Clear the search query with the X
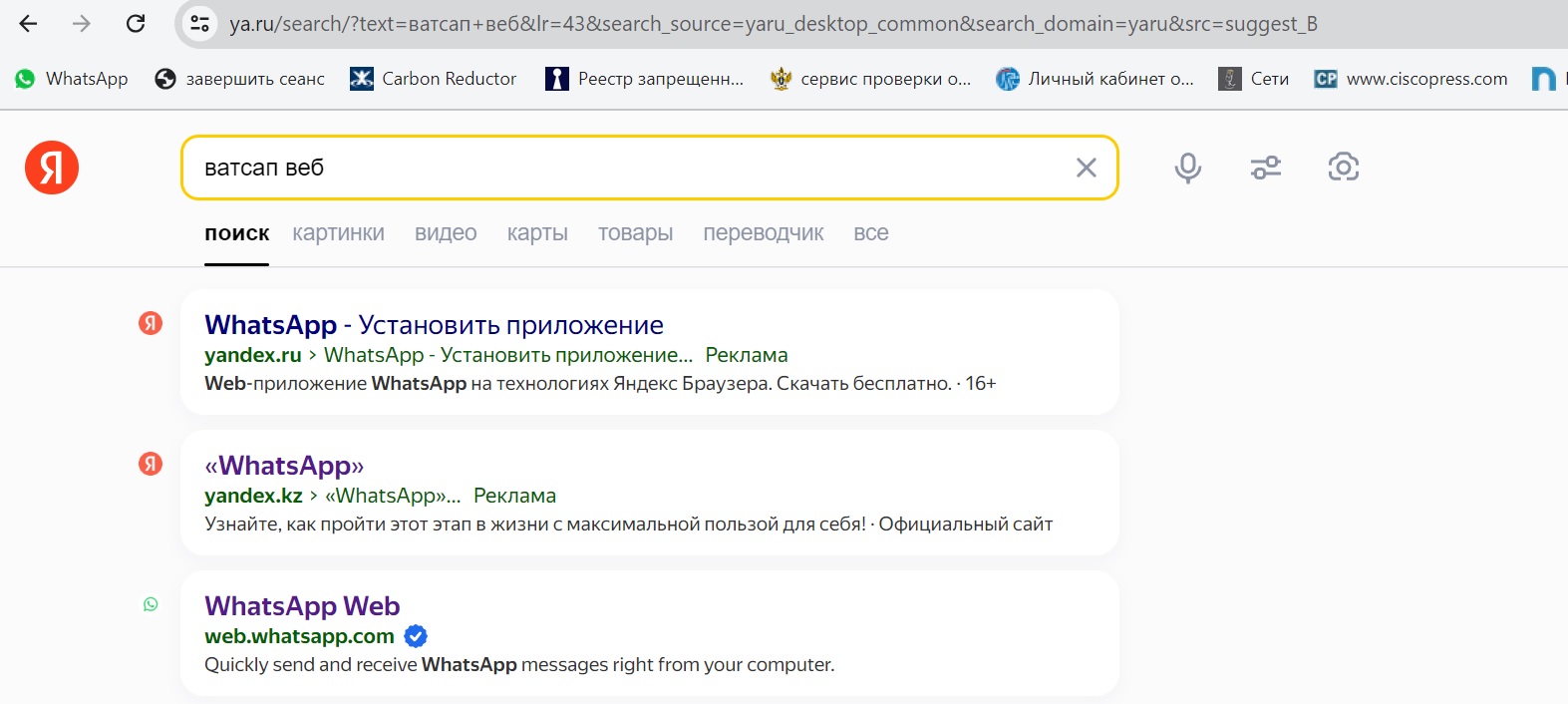This screenshot has height=704, width=1568. coord(1087,168)
